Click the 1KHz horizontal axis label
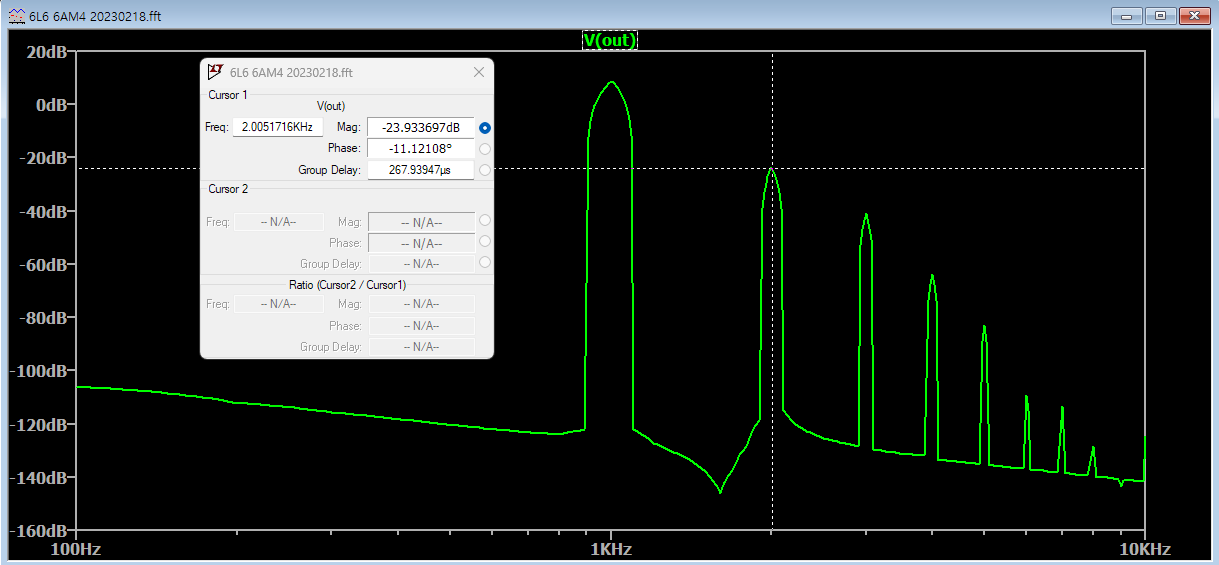The image size is (1219, 565). [x=609, y=549]
